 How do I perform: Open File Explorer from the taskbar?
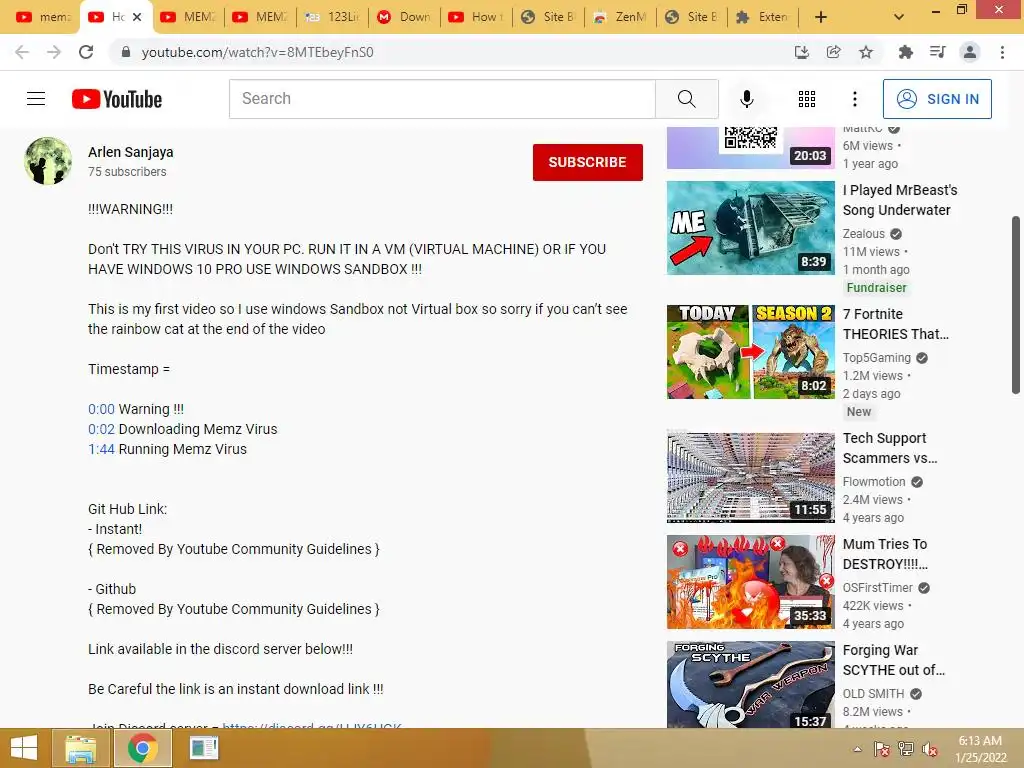(80, 748)
